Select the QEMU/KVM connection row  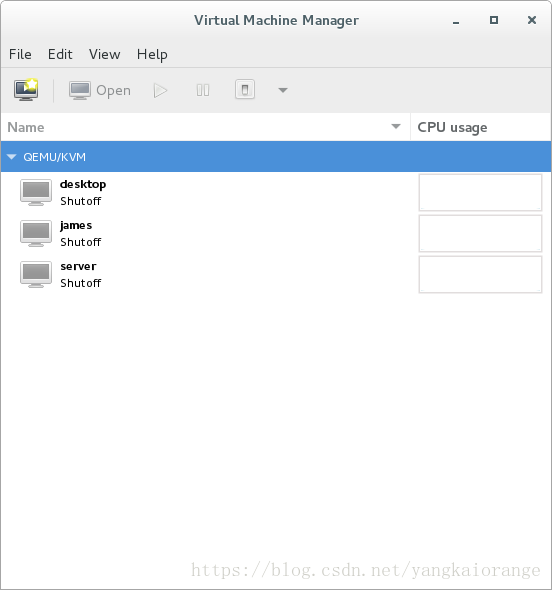coord(276,157)
